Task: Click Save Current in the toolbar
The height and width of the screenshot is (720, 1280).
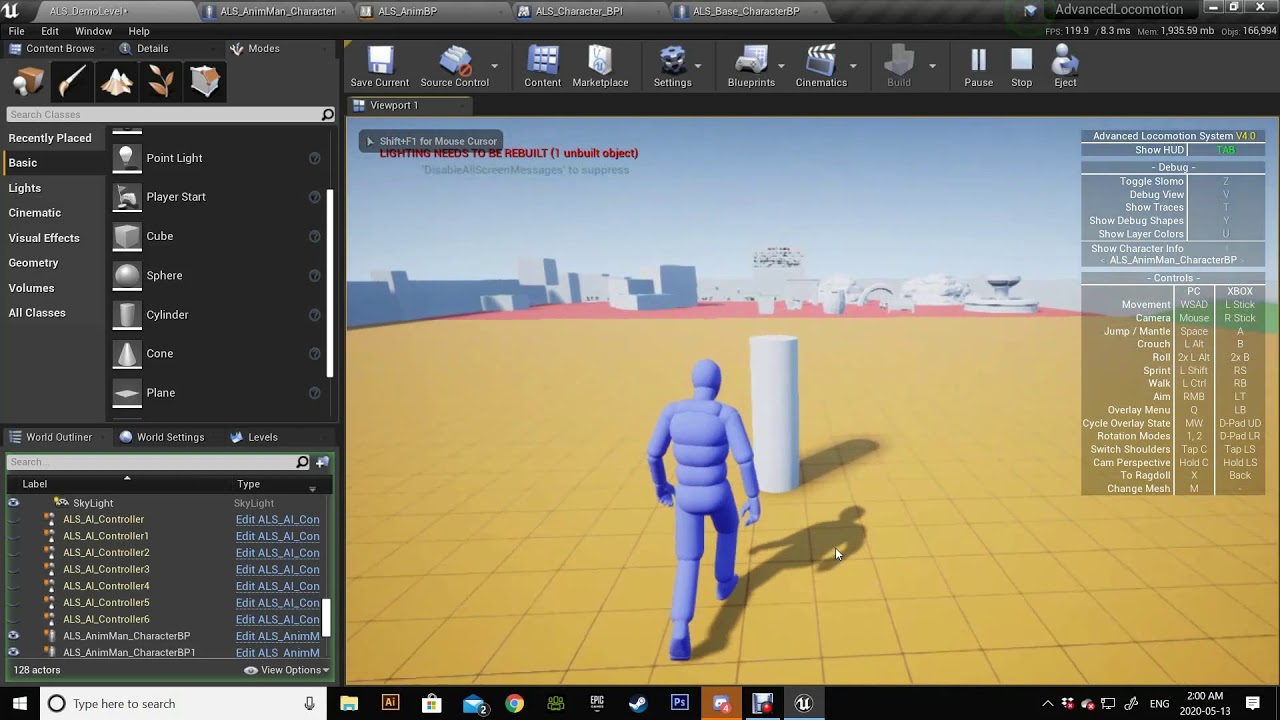Action: [x=379, y=68]
